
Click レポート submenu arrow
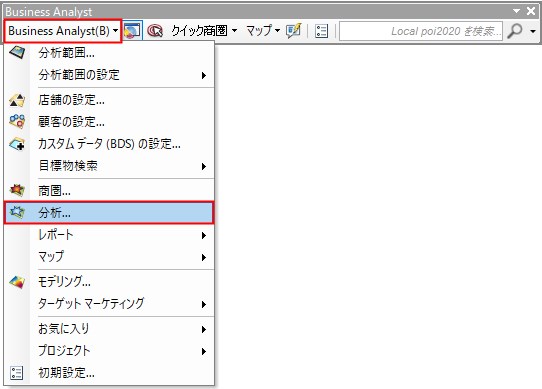(204, 235)
